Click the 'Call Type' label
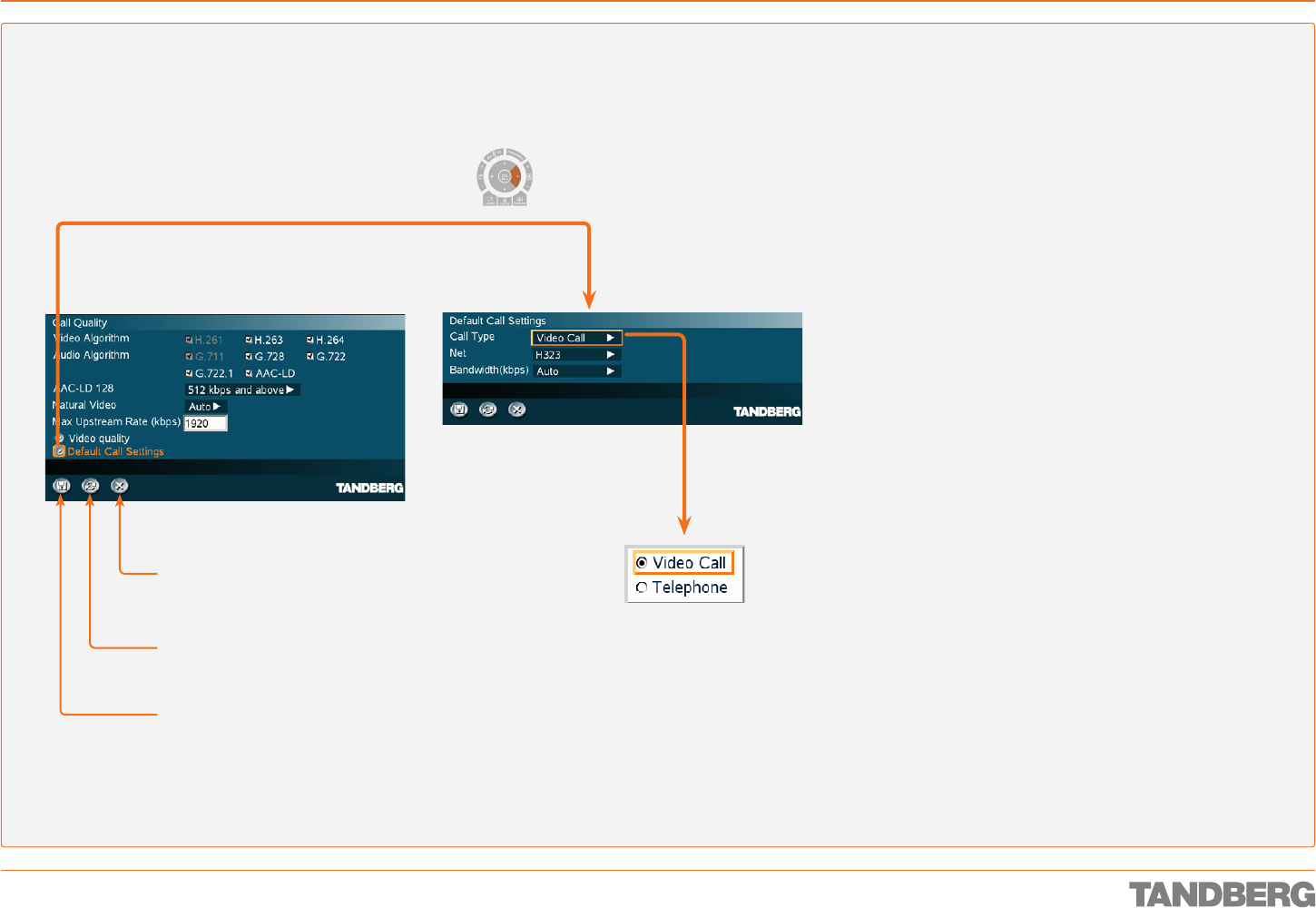Screen dimensions: 1316x908 pos(472,337)
